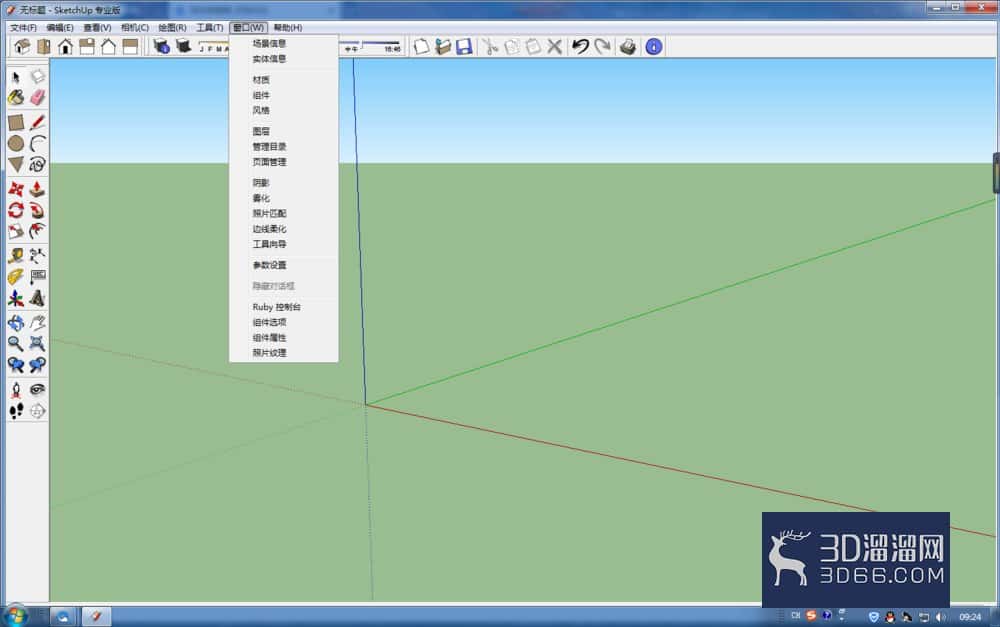Select Ruby 控制台 menu entry
This screenshot has width=1000, height=627.
[x=276, y=307]
